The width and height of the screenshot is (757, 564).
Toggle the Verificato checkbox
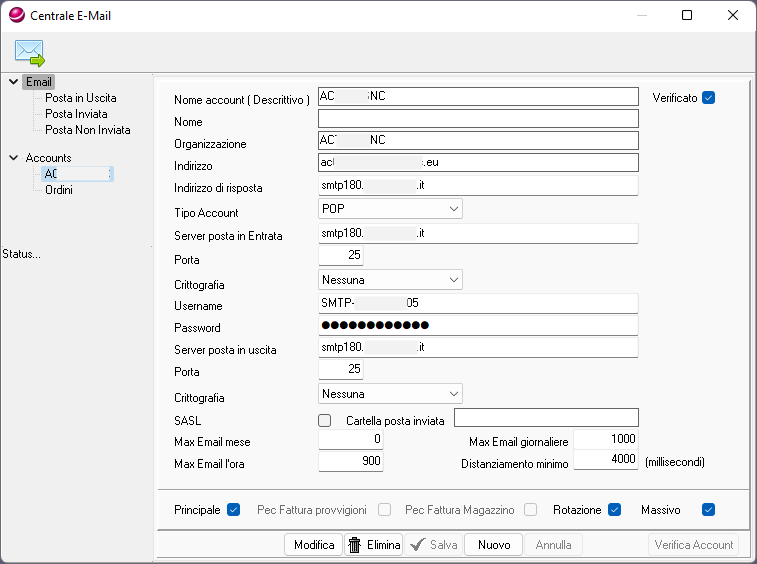click(709, 97)
